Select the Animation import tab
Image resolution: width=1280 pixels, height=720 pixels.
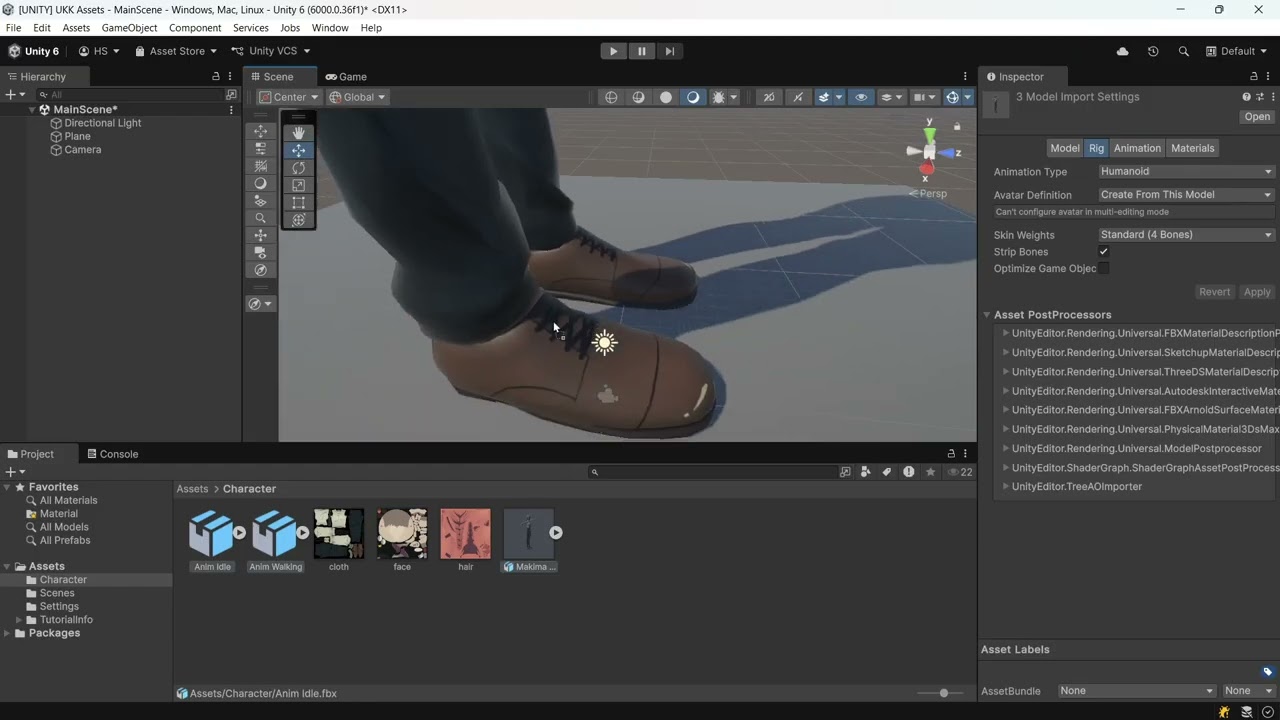pyautogui.click(x=1137, y=148)
